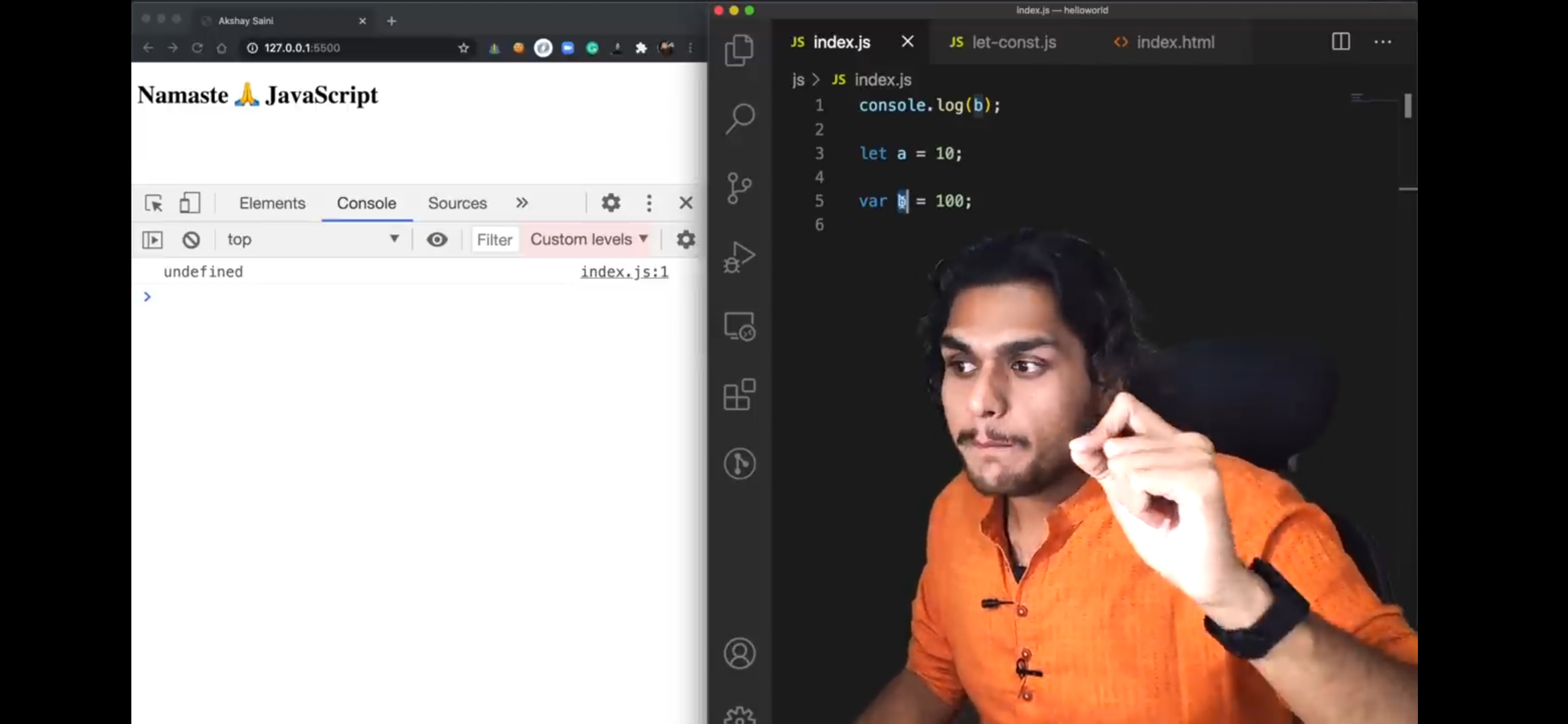Open the index.js:1 source link
Screen dimensions: 1568x724
(x=624, y=271)
